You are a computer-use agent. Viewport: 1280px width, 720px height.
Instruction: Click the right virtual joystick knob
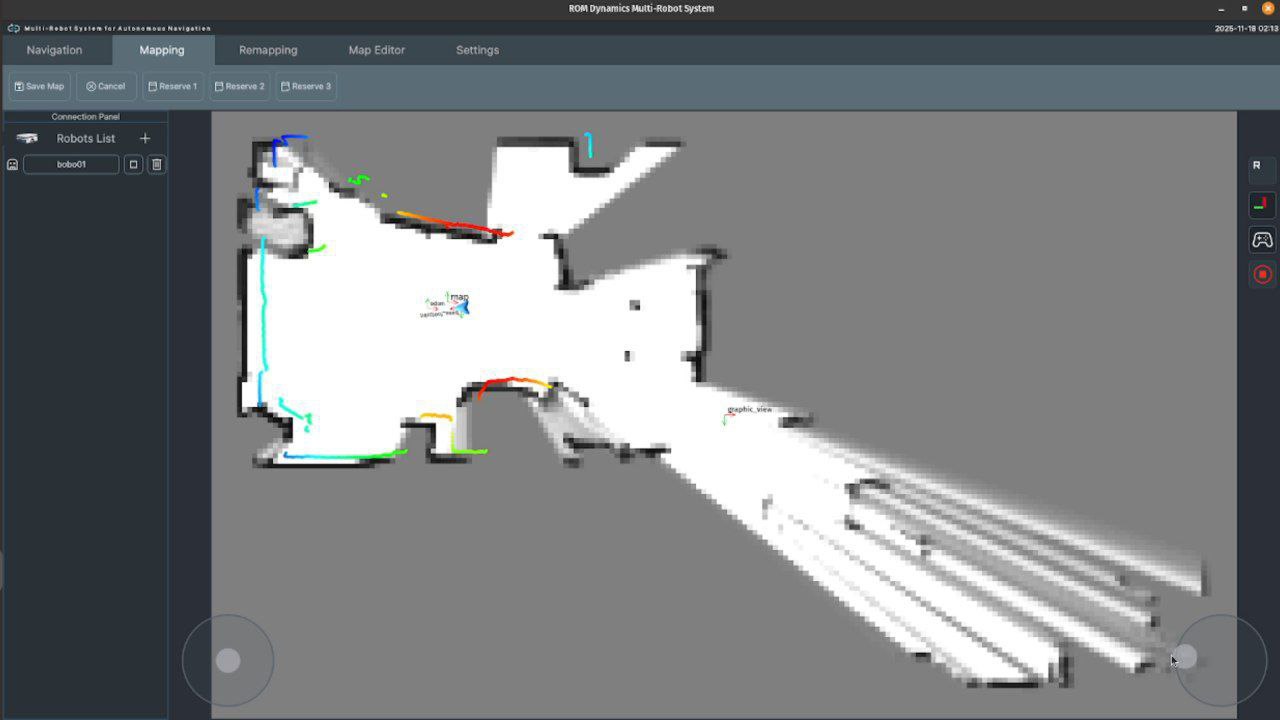[1185, 657]
